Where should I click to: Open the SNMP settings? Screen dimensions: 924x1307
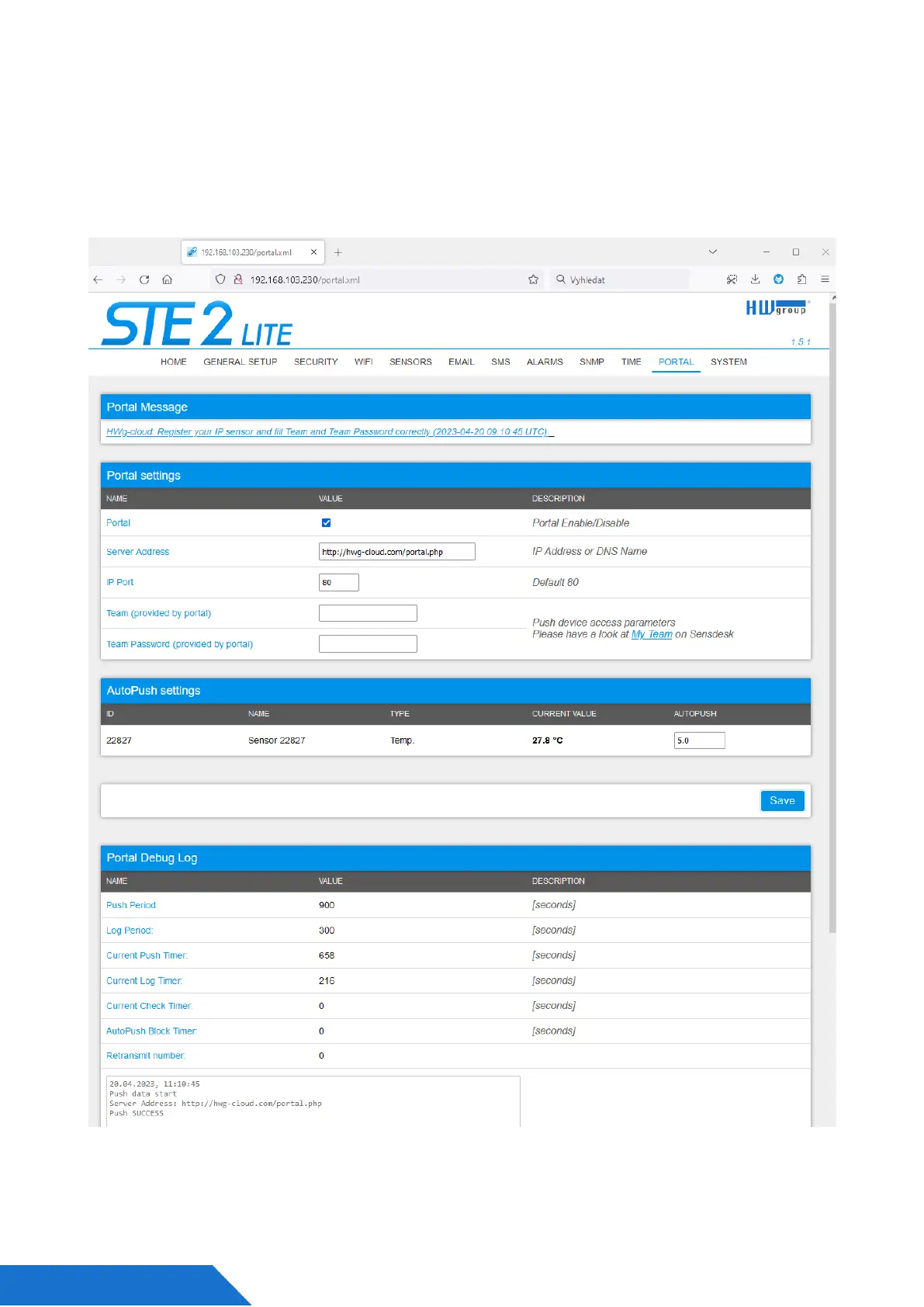click(x=592, y=362)
